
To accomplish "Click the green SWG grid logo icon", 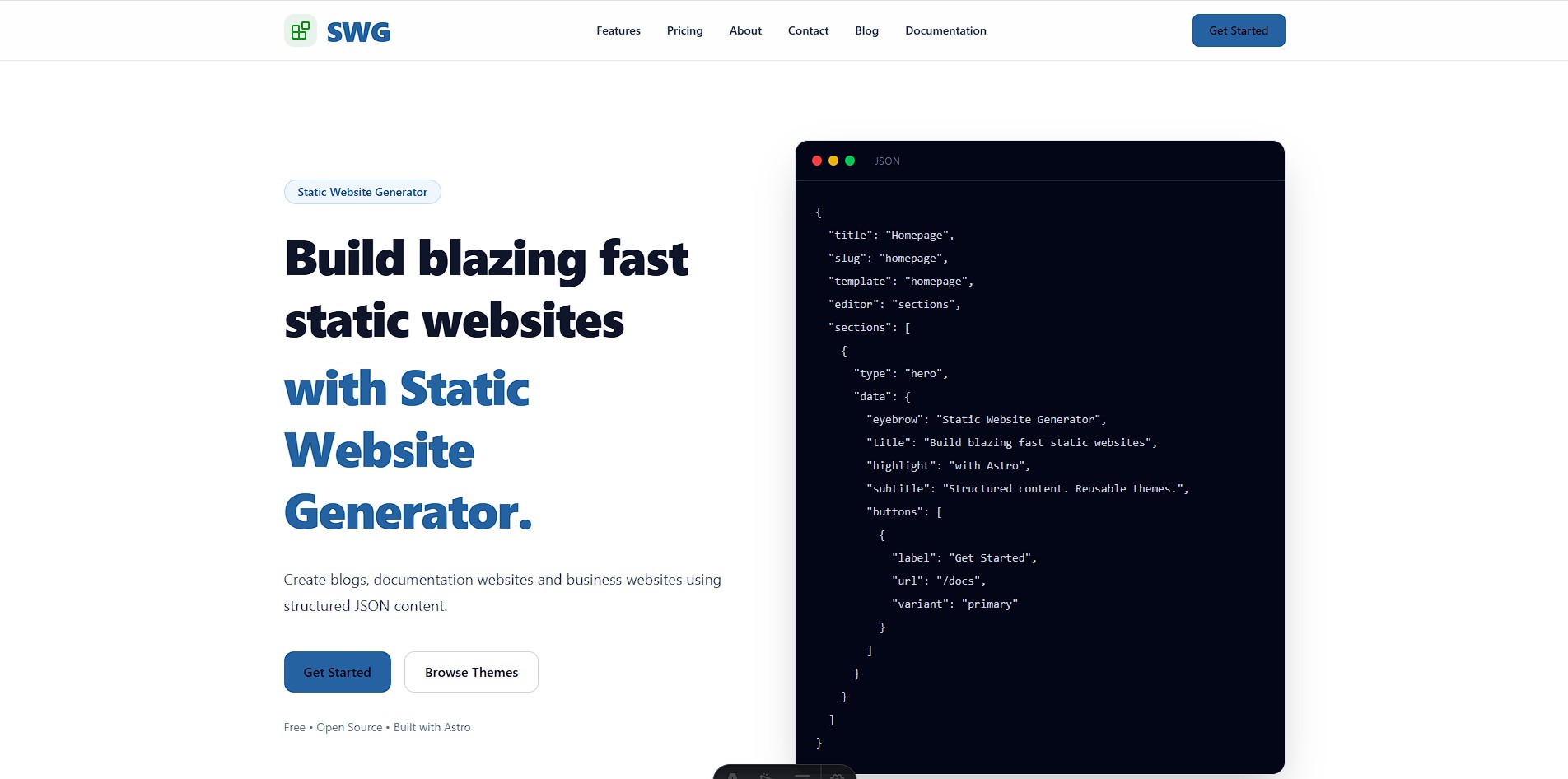I will 300,30.
